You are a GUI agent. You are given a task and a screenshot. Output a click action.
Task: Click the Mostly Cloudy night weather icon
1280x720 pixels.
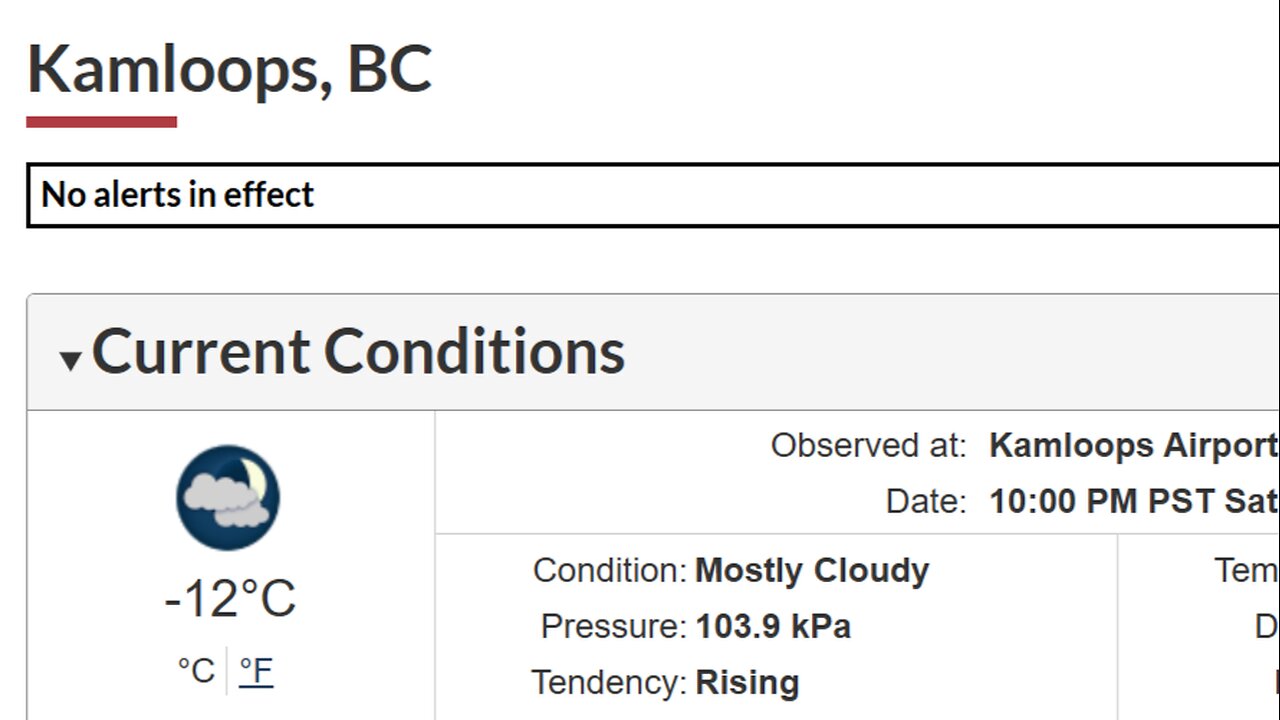228,497
